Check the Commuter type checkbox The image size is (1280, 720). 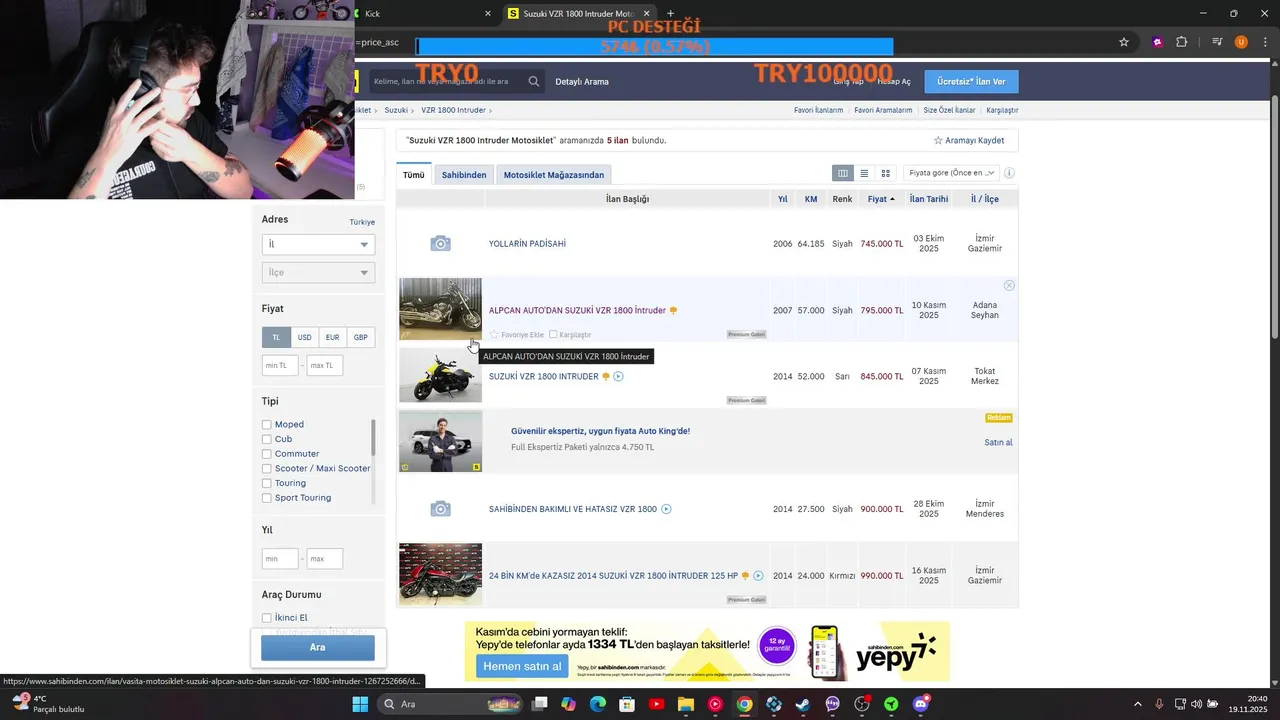tap(267, 454)
